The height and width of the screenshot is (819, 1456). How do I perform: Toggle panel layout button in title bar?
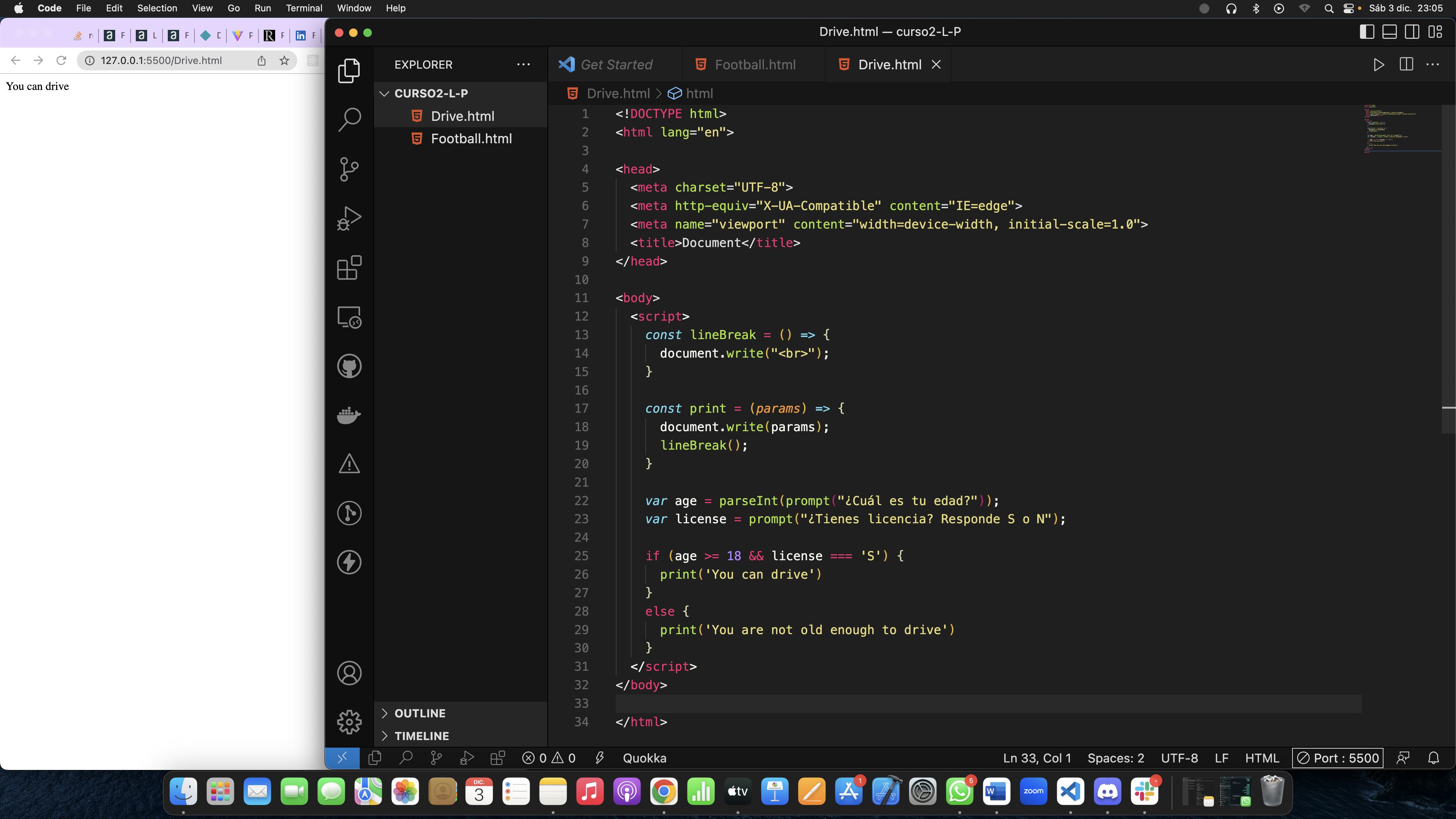(x=1389, y=32)
